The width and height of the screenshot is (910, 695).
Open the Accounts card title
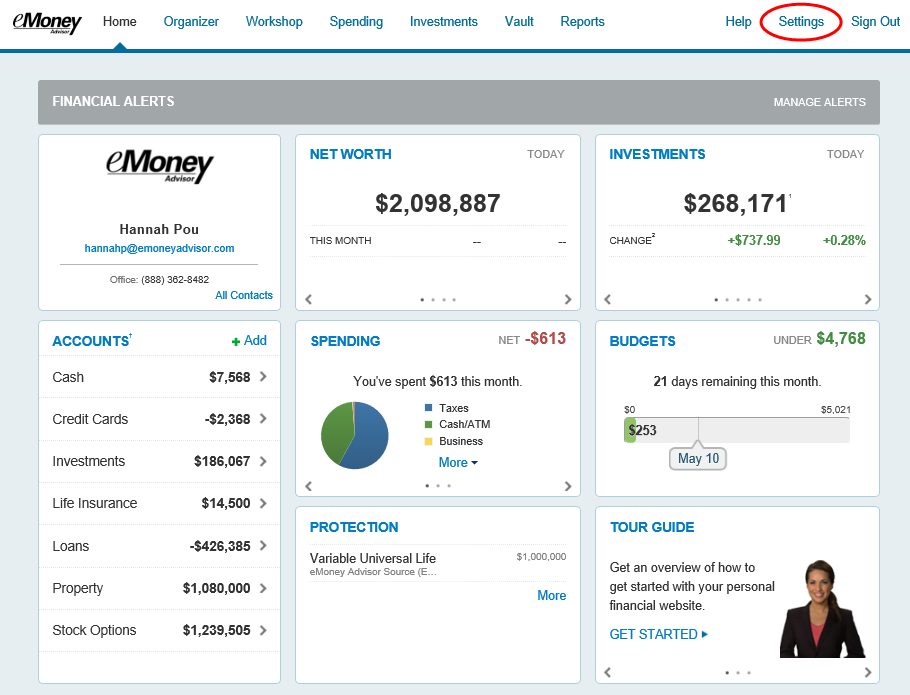(x=91, y=341)
